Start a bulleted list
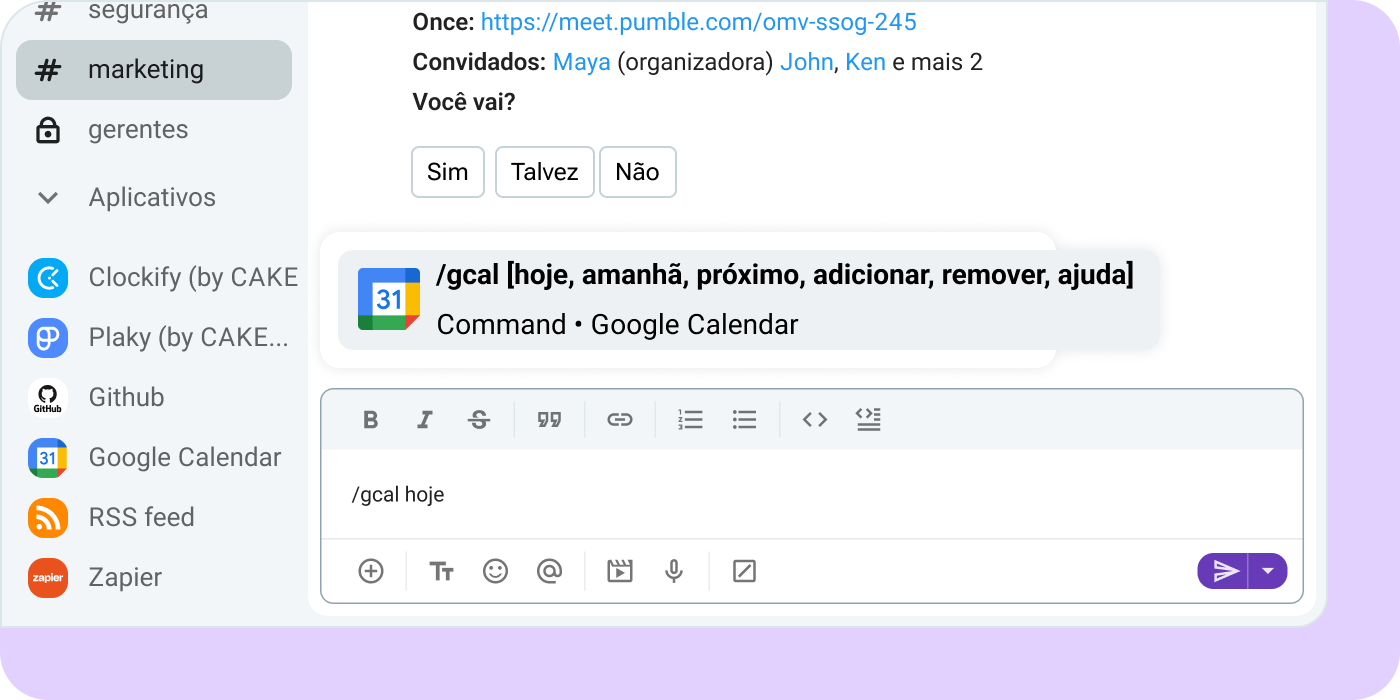1400x700 pixels. [744, 420]
